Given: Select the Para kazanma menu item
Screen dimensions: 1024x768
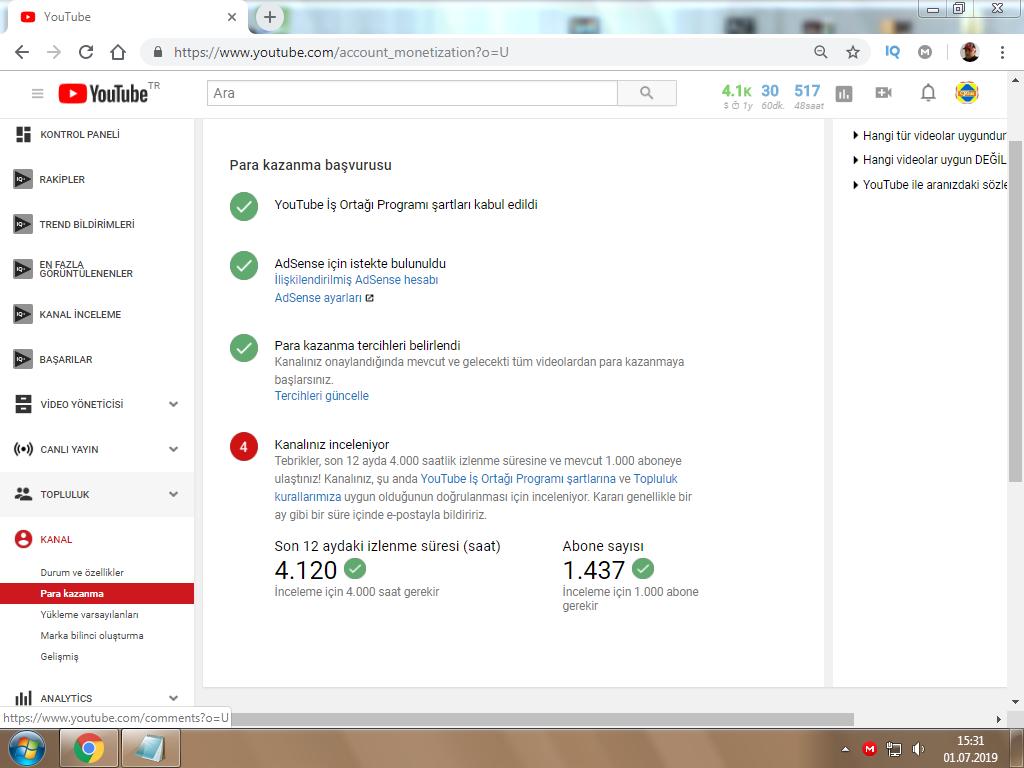Looking at the screenshot, I should tap(97, 594).
